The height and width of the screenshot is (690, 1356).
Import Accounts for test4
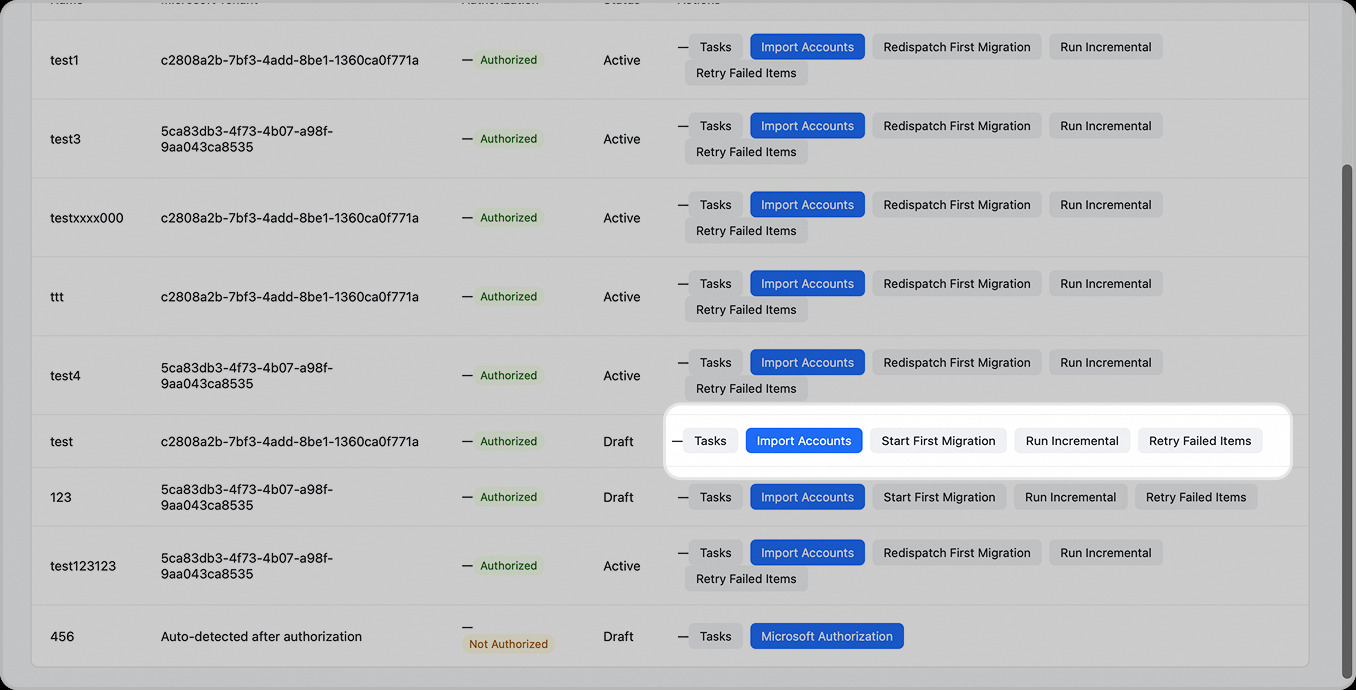click(807, 363)
